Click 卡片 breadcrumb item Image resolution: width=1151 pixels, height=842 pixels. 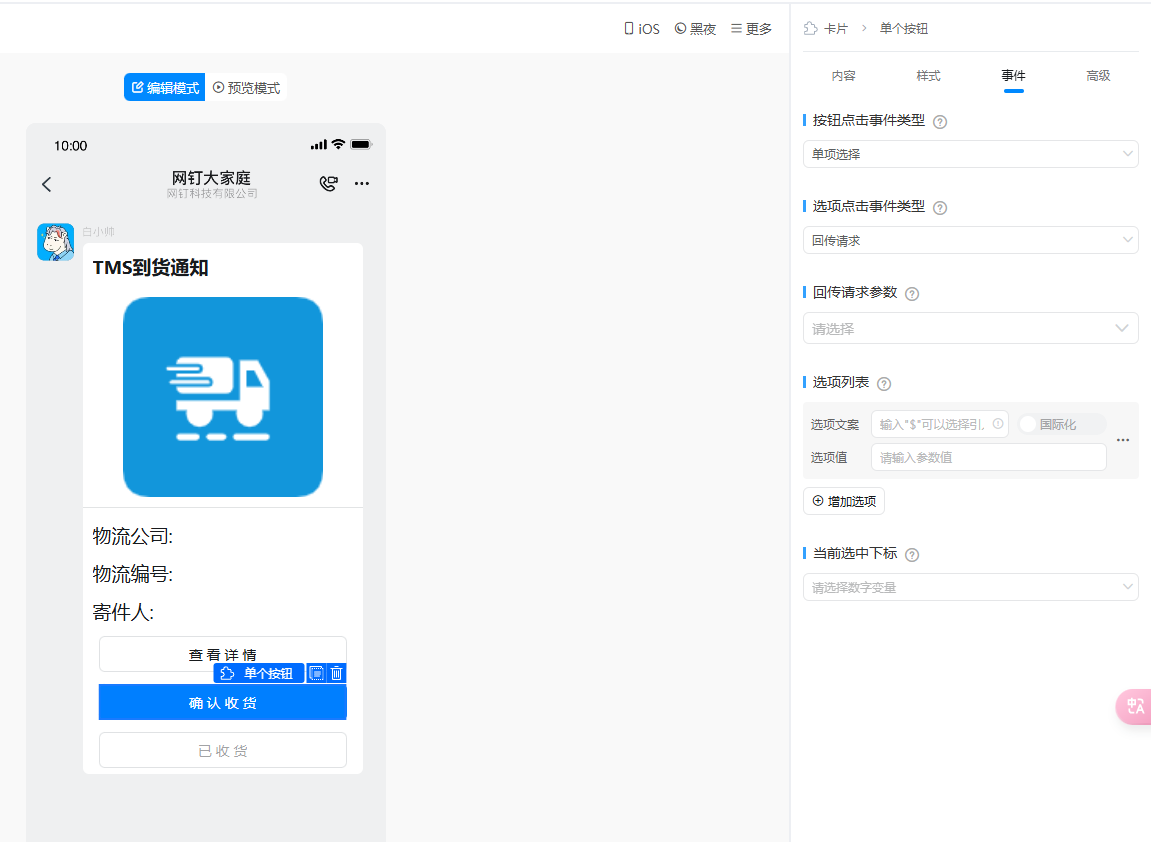point(827,29)
